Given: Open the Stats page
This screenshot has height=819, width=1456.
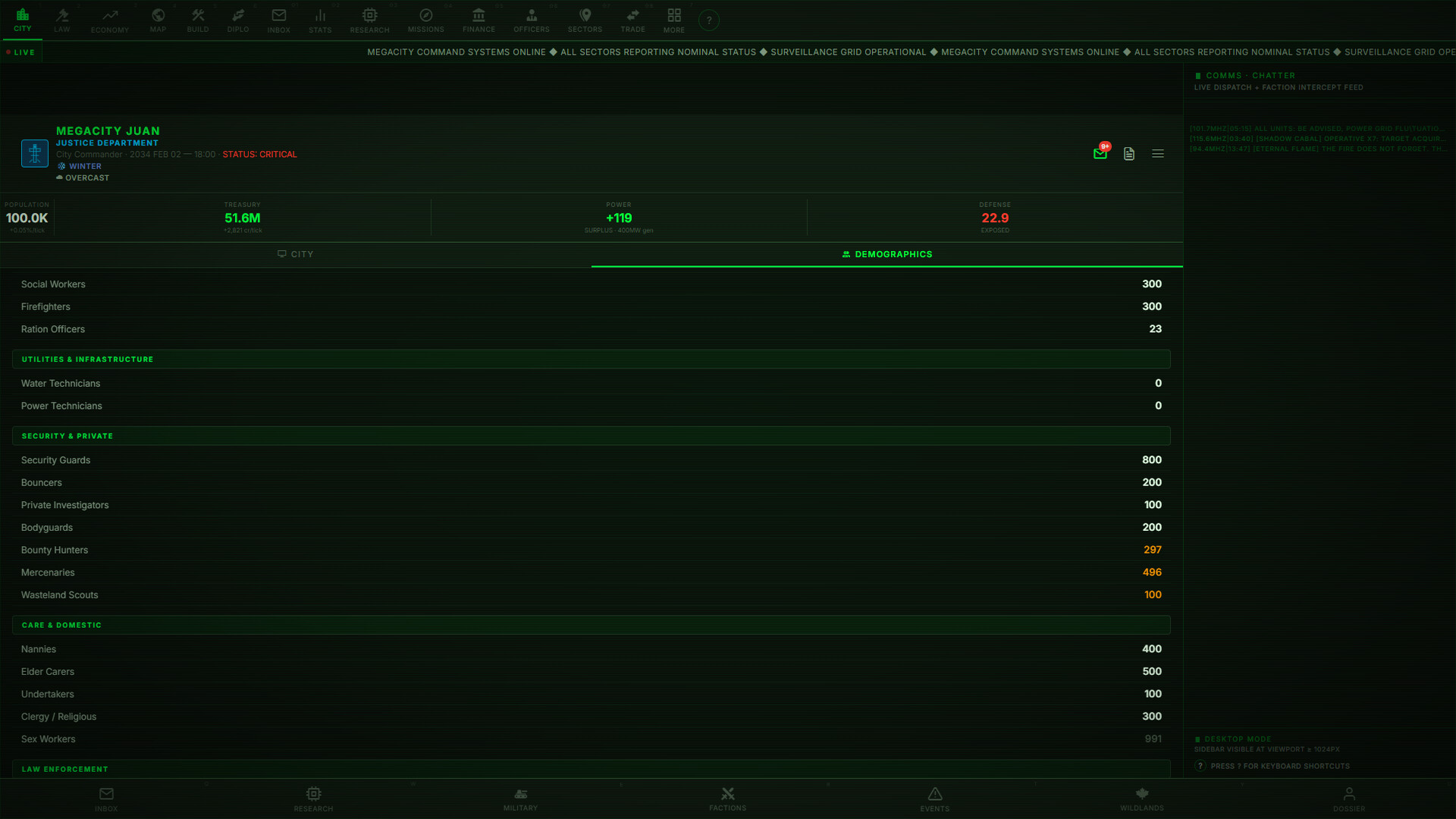Looking at the screenshot, I should click(x=320, y=20).
